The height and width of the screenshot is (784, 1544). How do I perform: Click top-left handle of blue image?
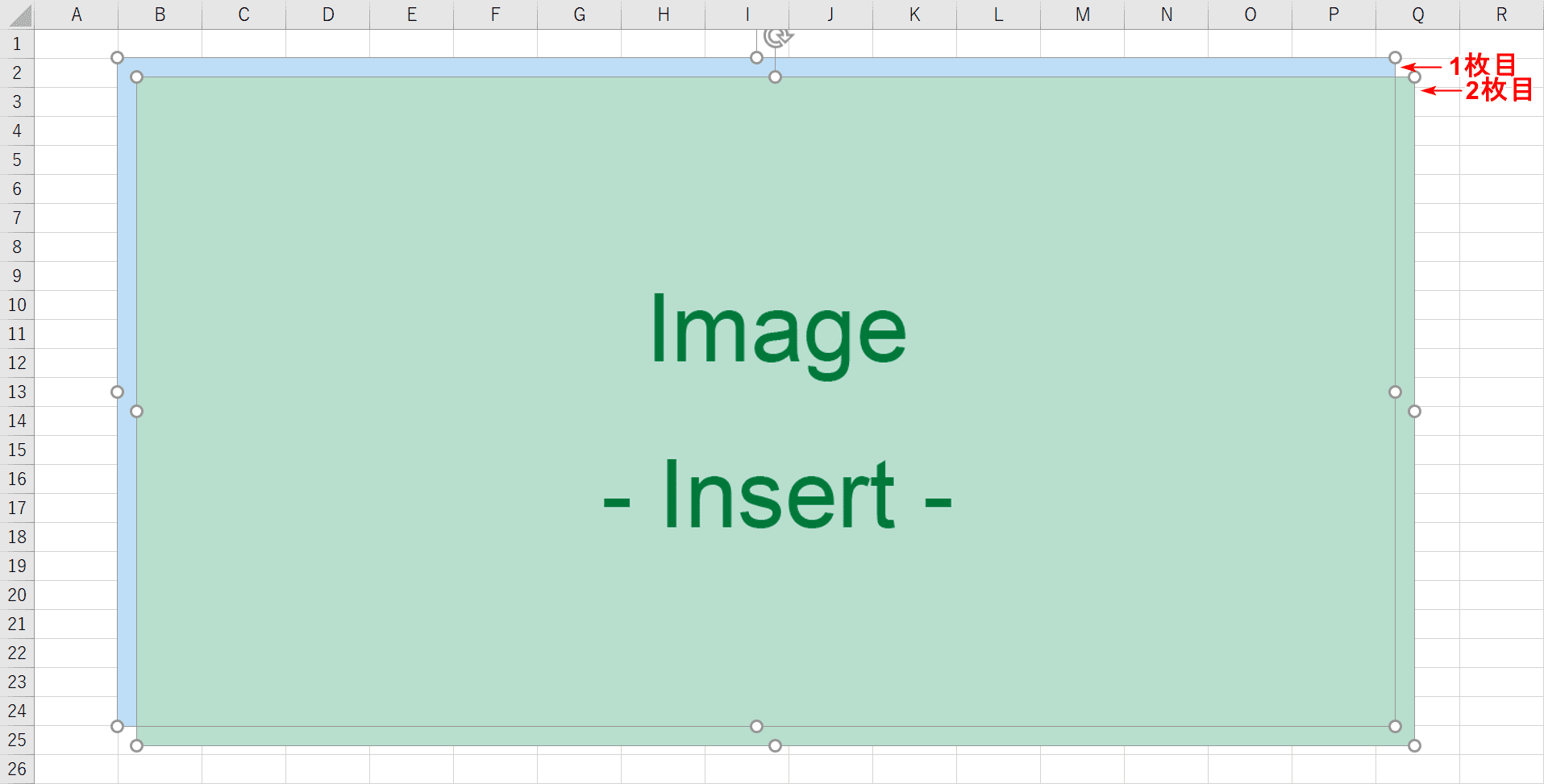[x=117, y=57]
